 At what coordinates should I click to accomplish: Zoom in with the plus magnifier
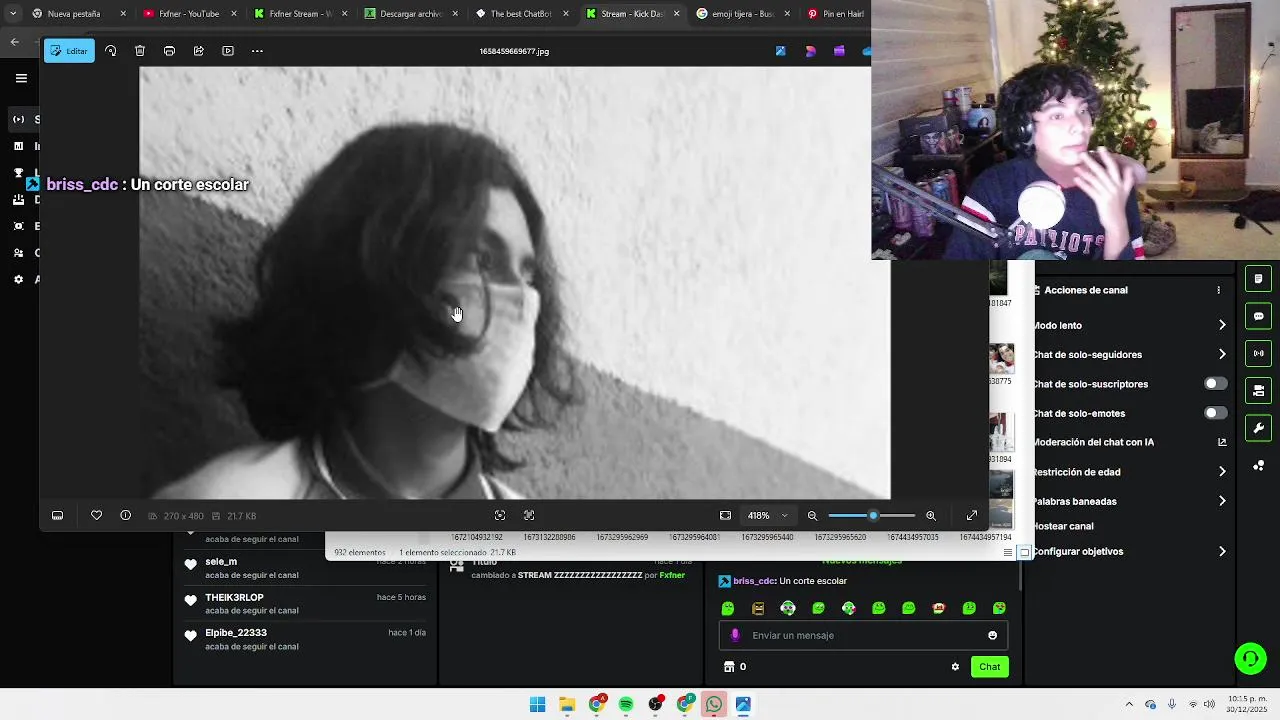pos(931,516)
